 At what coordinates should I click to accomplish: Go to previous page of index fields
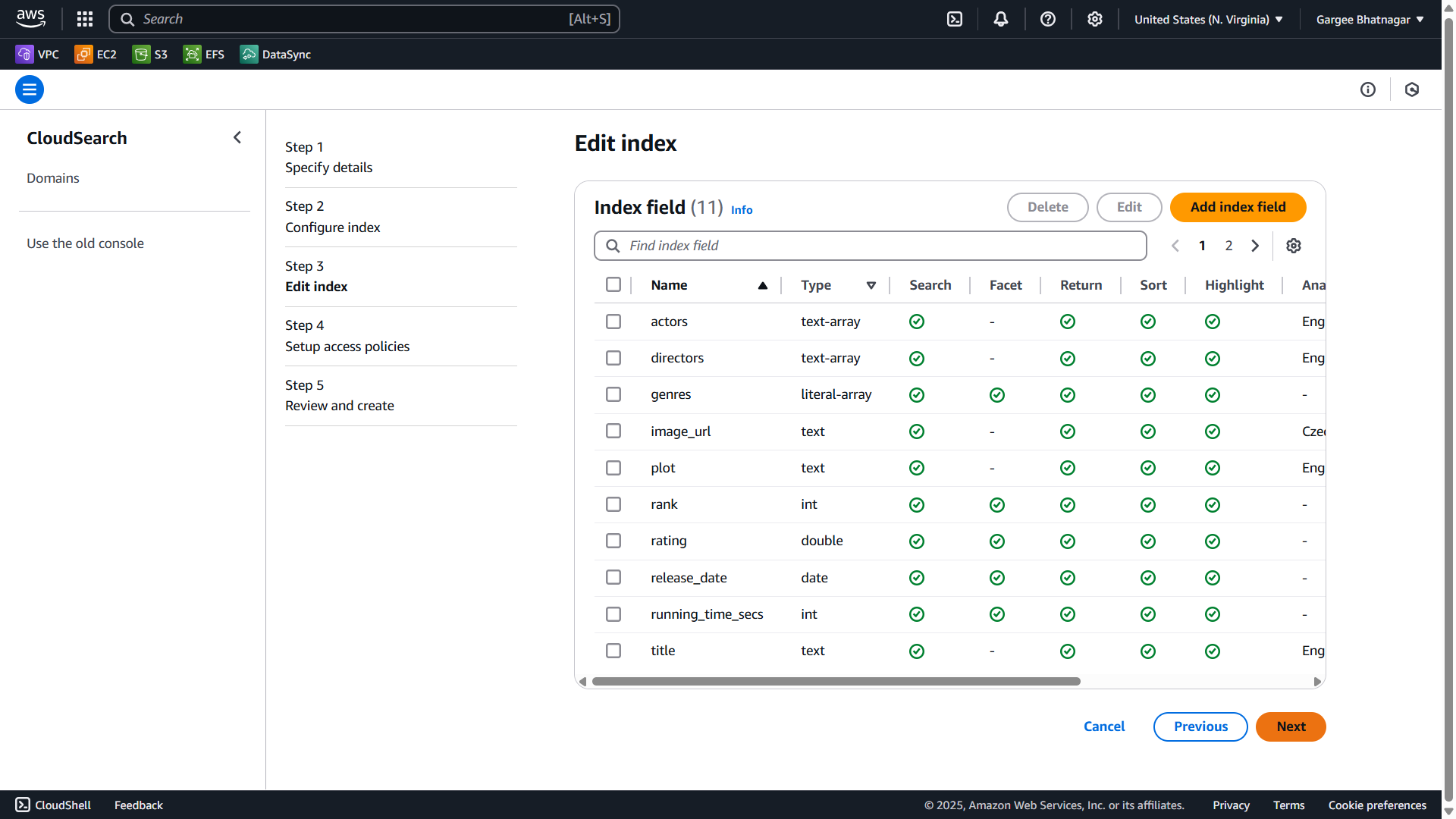coord(1175,246)
